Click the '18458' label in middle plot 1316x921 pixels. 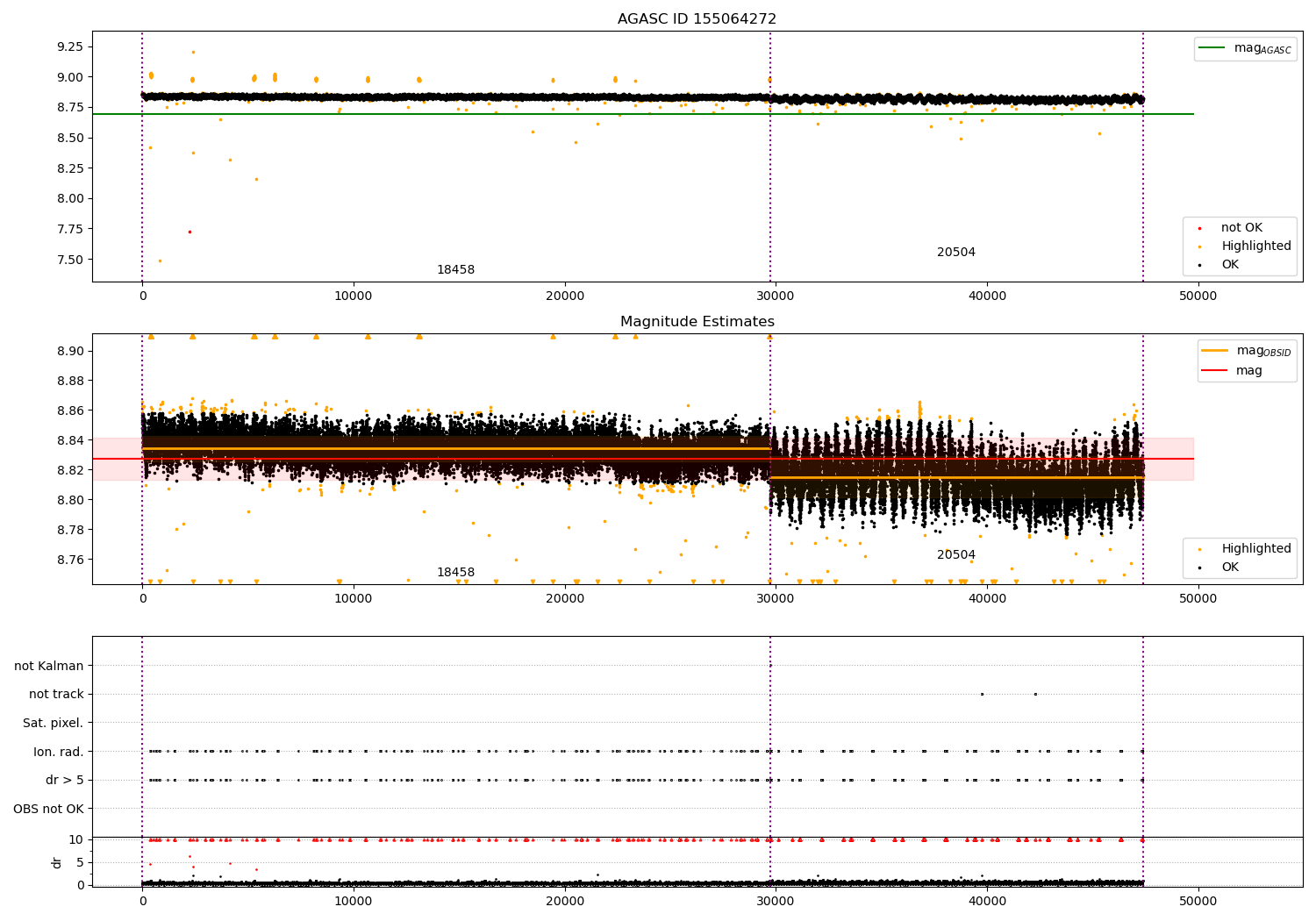click(x=455, y=573)
